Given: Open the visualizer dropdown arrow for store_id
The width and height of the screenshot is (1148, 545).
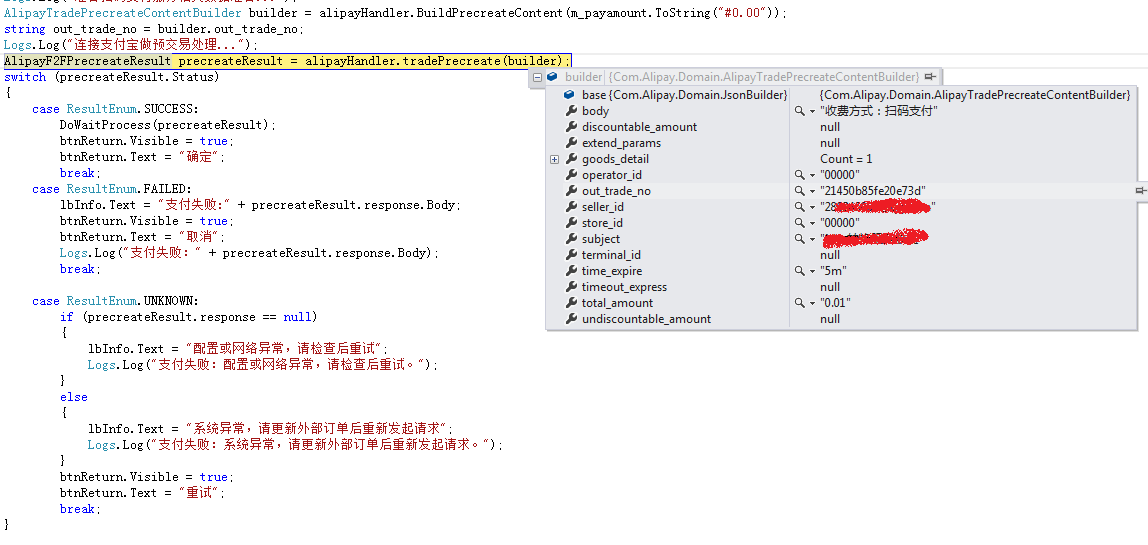Looking at the screenshot, I should coord(812,223).
